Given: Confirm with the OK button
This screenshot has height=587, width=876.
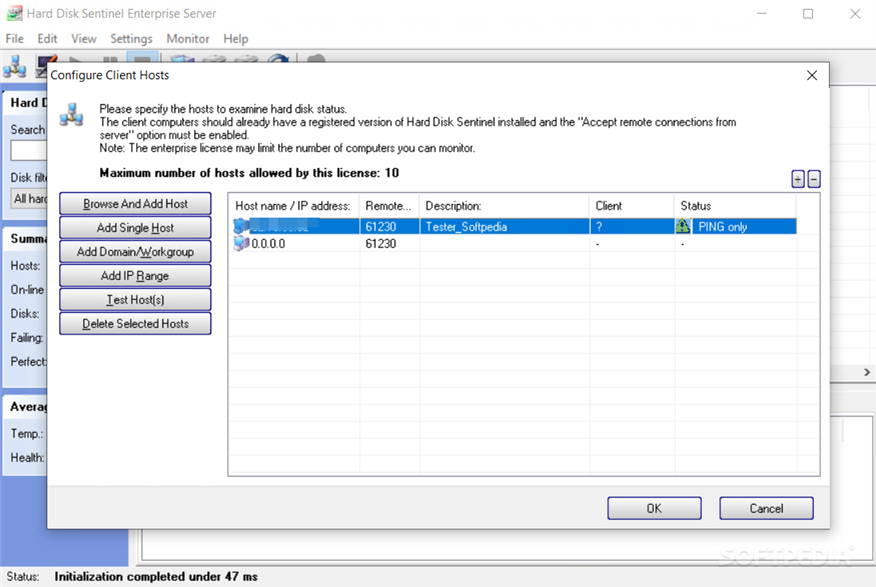Looking at the screenshot, I should click(654, 508).
